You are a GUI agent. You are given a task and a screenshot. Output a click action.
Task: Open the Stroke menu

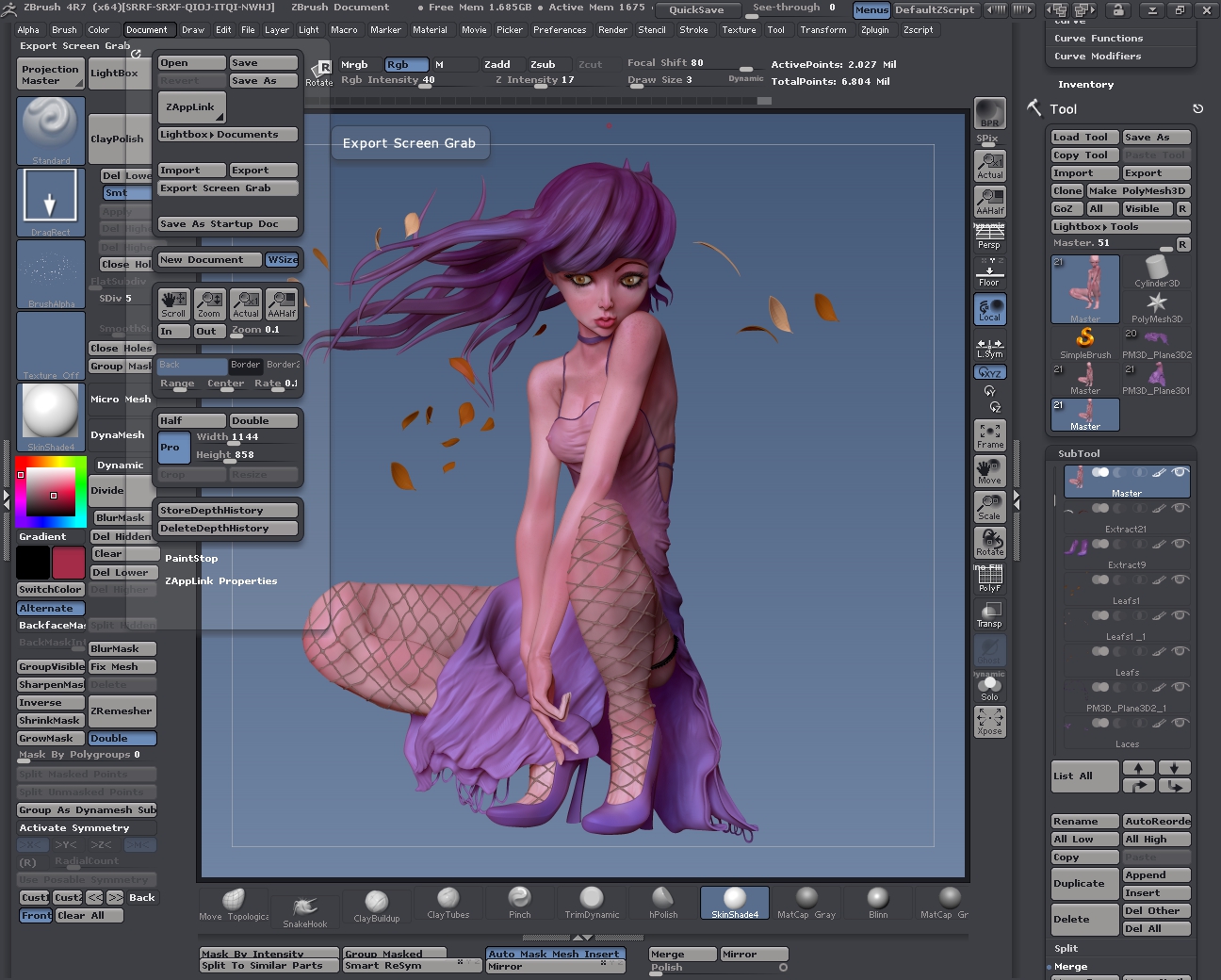point(693,30)
